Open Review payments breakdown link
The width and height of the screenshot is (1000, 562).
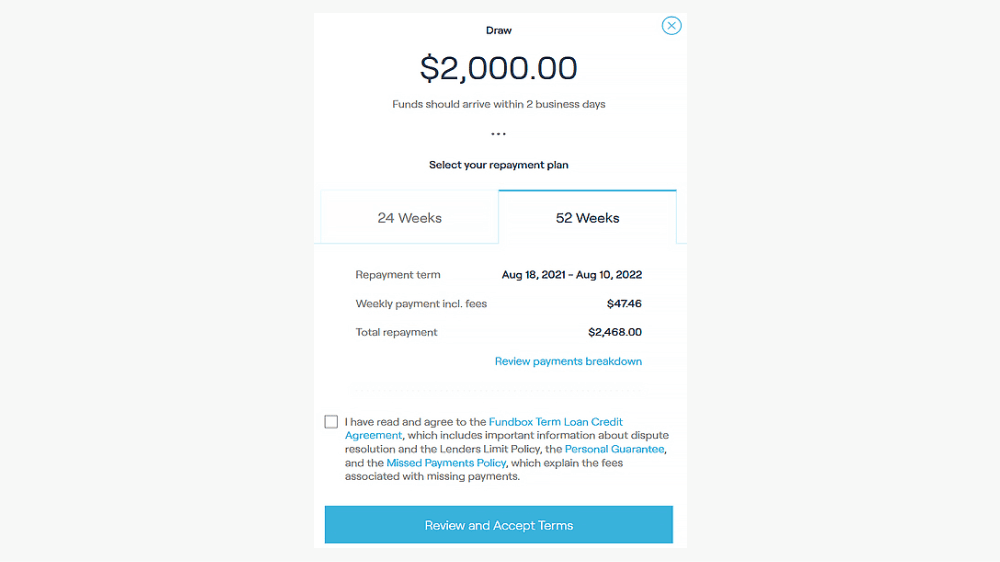click(x=568, y=361)
